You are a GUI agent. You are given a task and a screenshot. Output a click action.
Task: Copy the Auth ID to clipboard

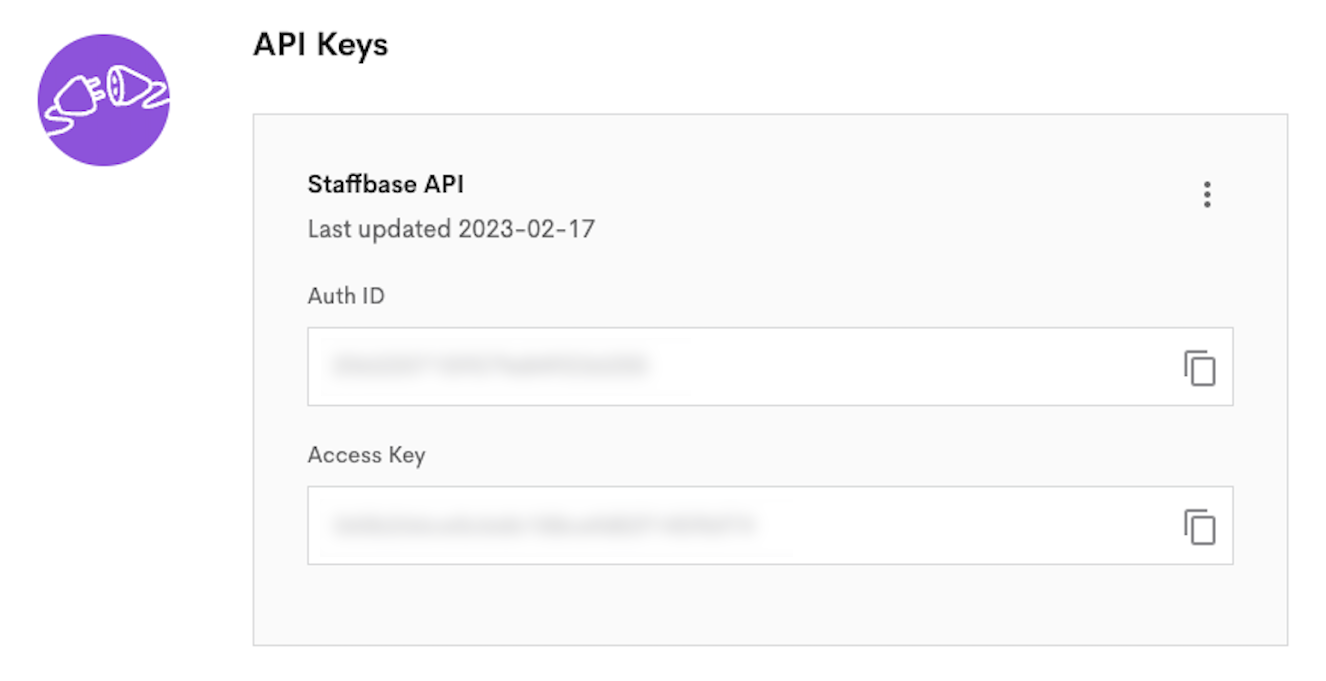pos(1199,367)
